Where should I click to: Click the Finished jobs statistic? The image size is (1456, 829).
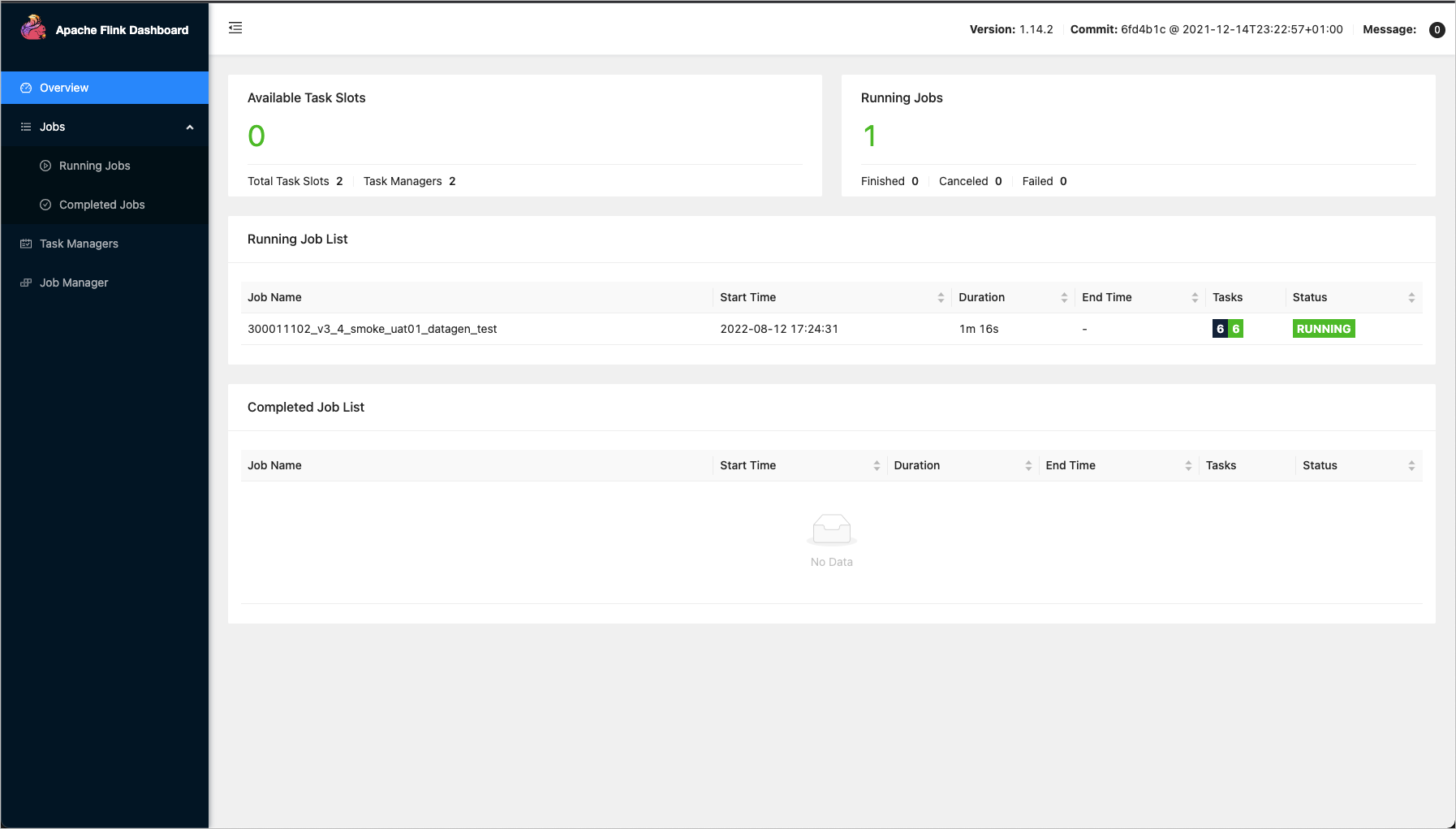pos(890,181)
